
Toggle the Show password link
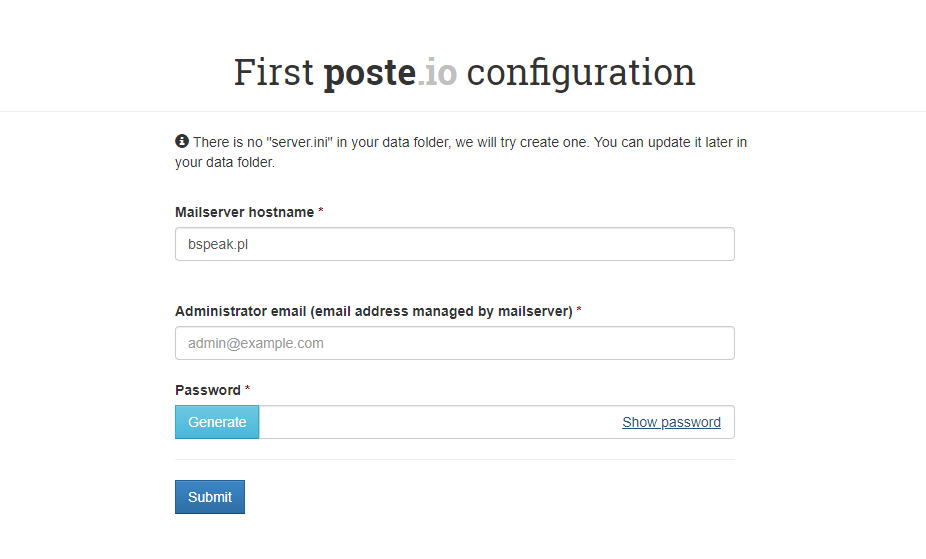671,422
